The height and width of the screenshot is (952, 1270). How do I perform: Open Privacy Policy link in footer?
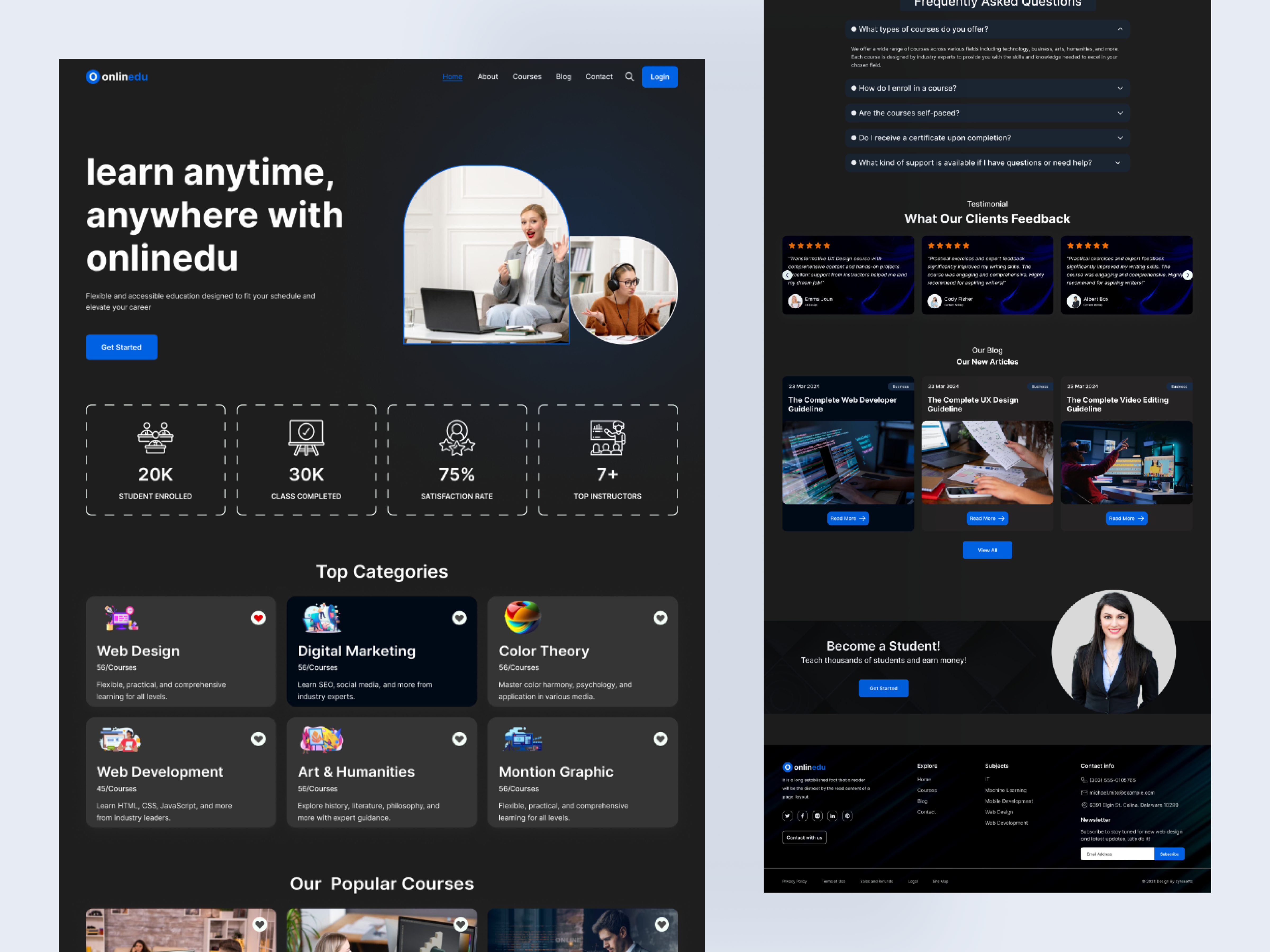tap(794, 882)
